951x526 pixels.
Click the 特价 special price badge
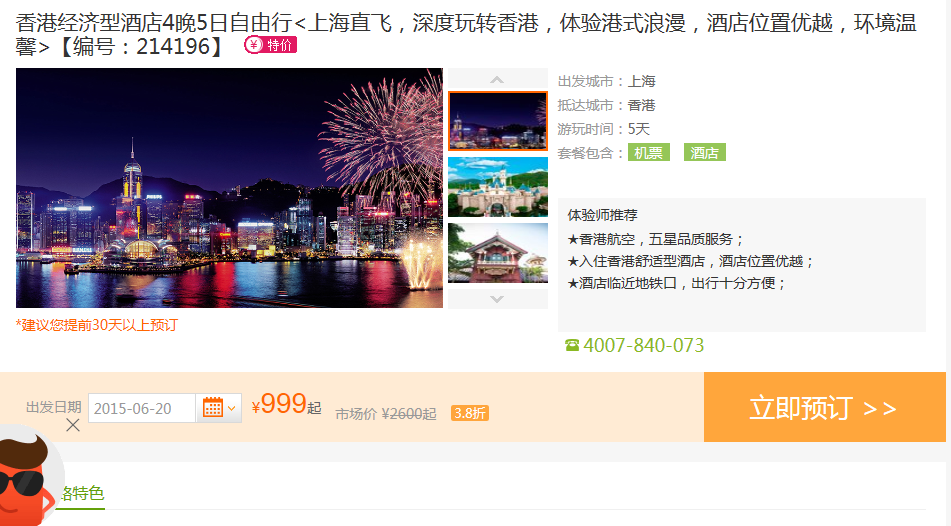click(271, 45)
